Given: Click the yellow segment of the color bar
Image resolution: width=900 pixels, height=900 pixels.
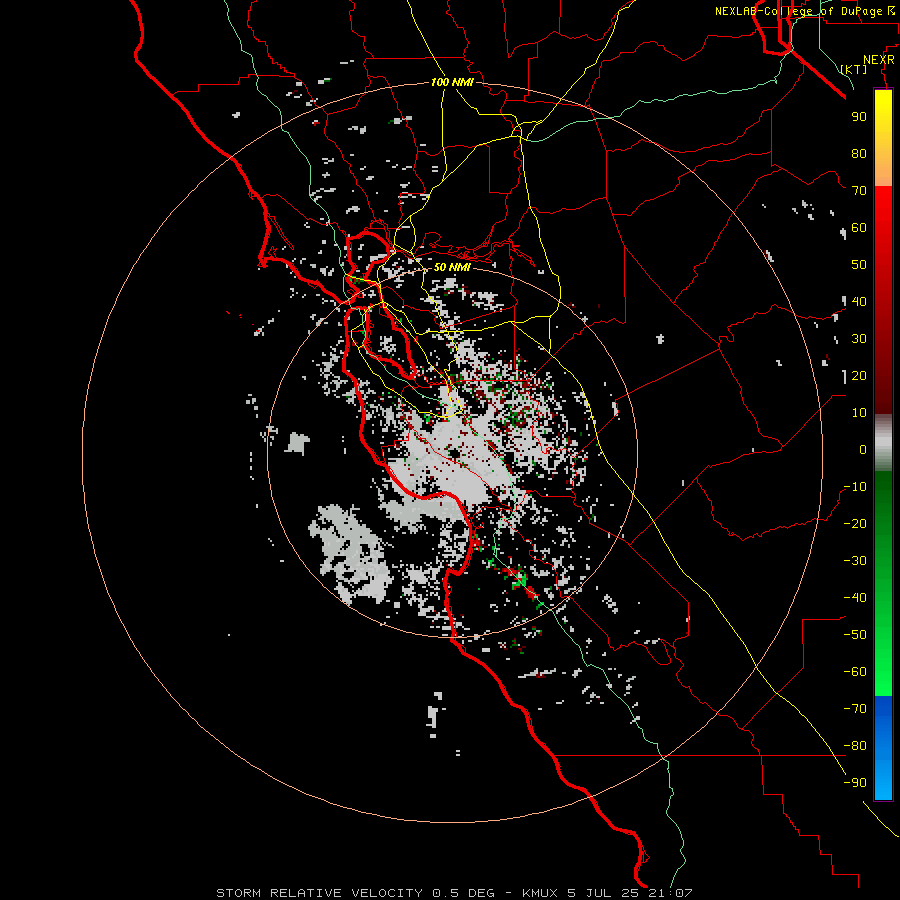Looking at the screenshot, I should (883, 138).
